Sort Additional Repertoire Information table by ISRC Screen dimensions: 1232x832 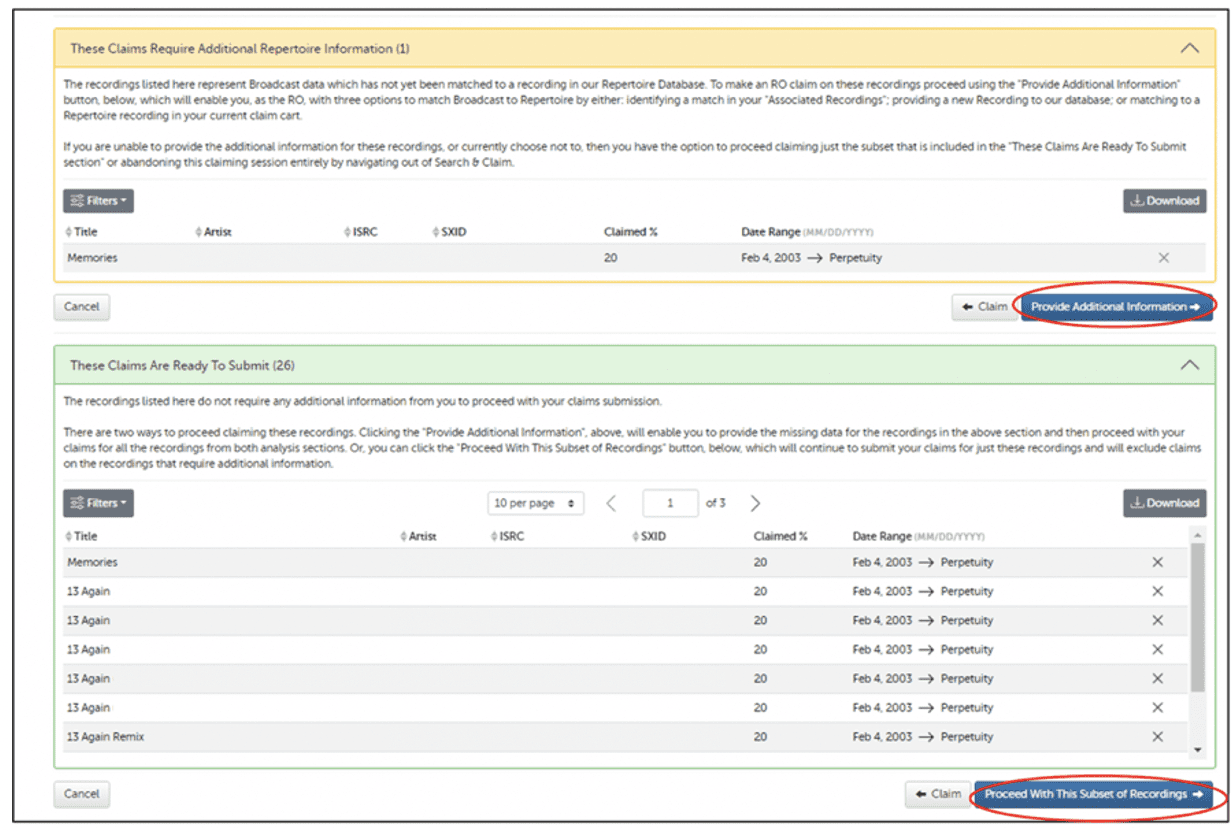point(360,232)
